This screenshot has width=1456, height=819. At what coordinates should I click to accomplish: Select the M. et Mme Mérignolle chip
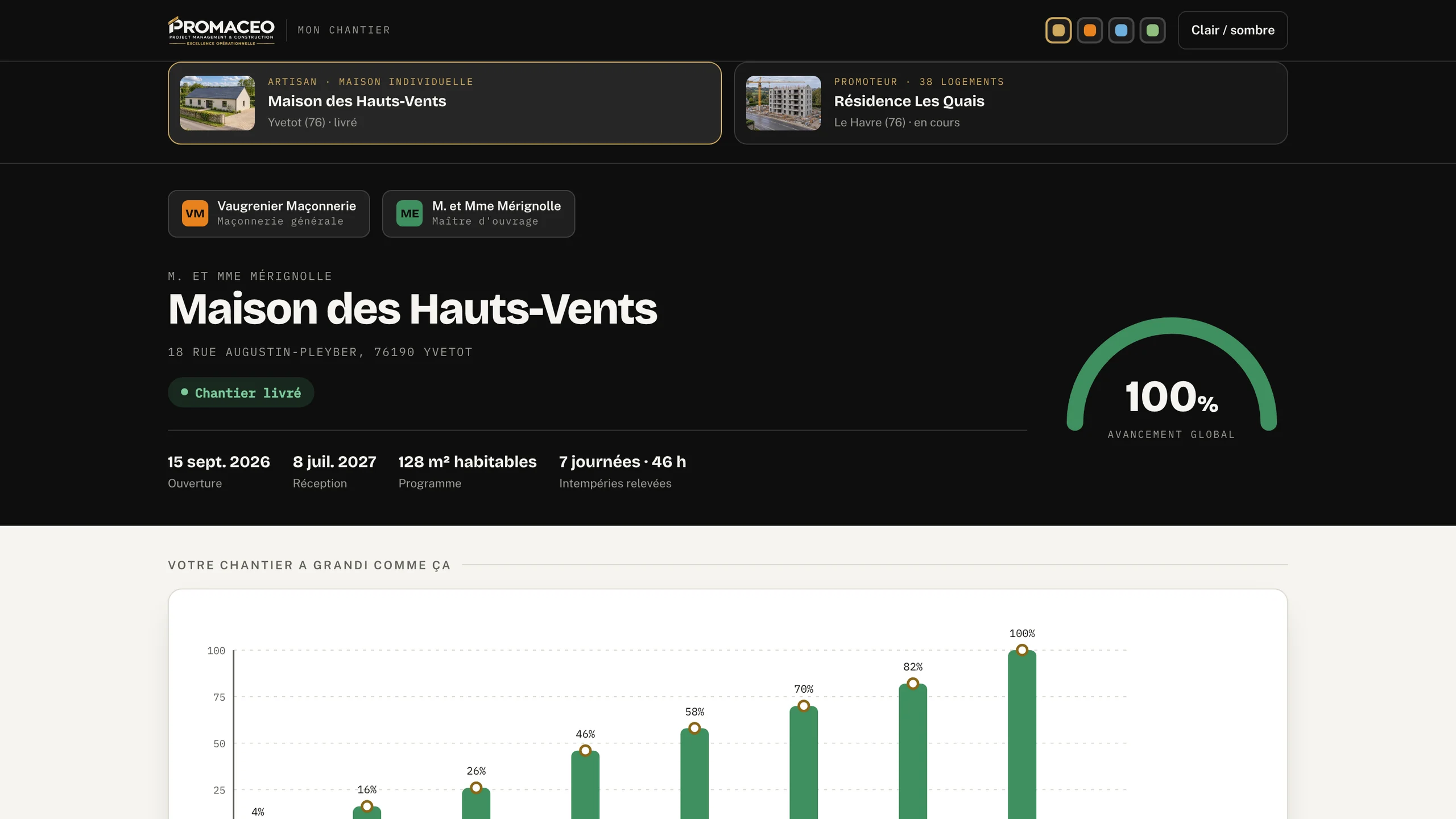[478, 213]
